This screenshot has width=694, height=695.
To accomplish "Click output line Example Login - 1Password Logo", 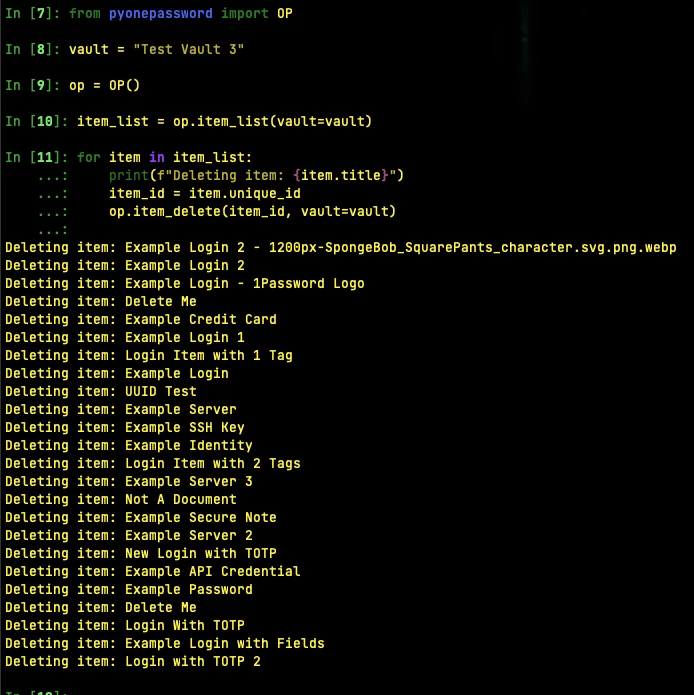I will (185, 284).
